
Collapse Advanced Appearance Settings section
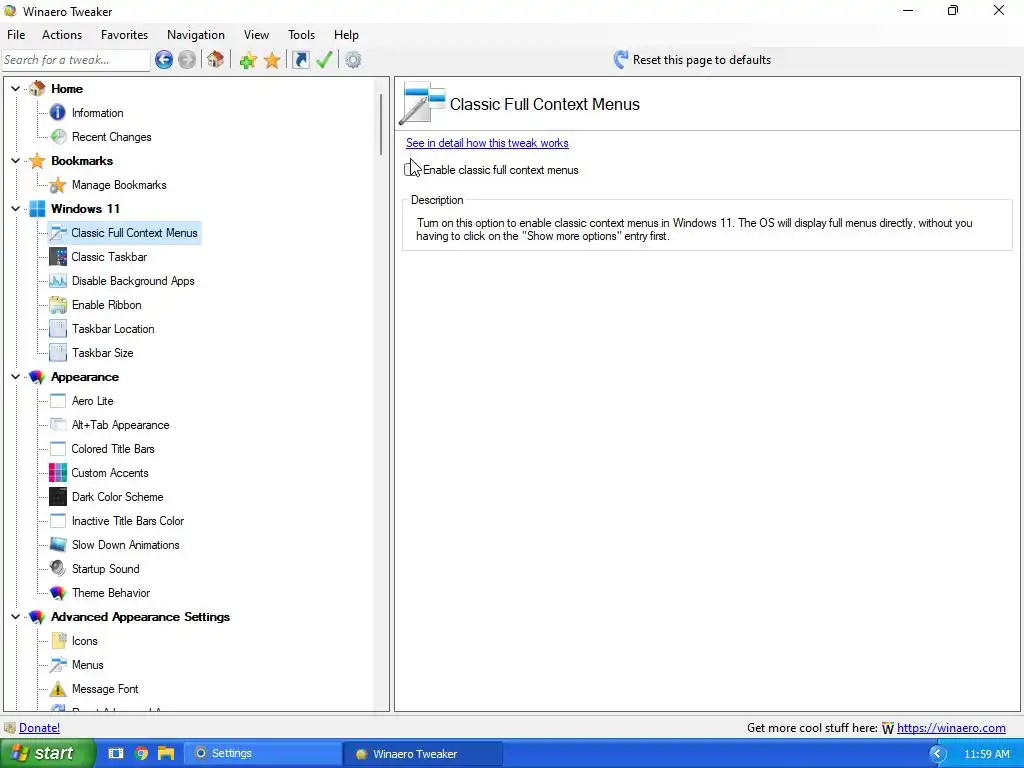pos(16,616)
